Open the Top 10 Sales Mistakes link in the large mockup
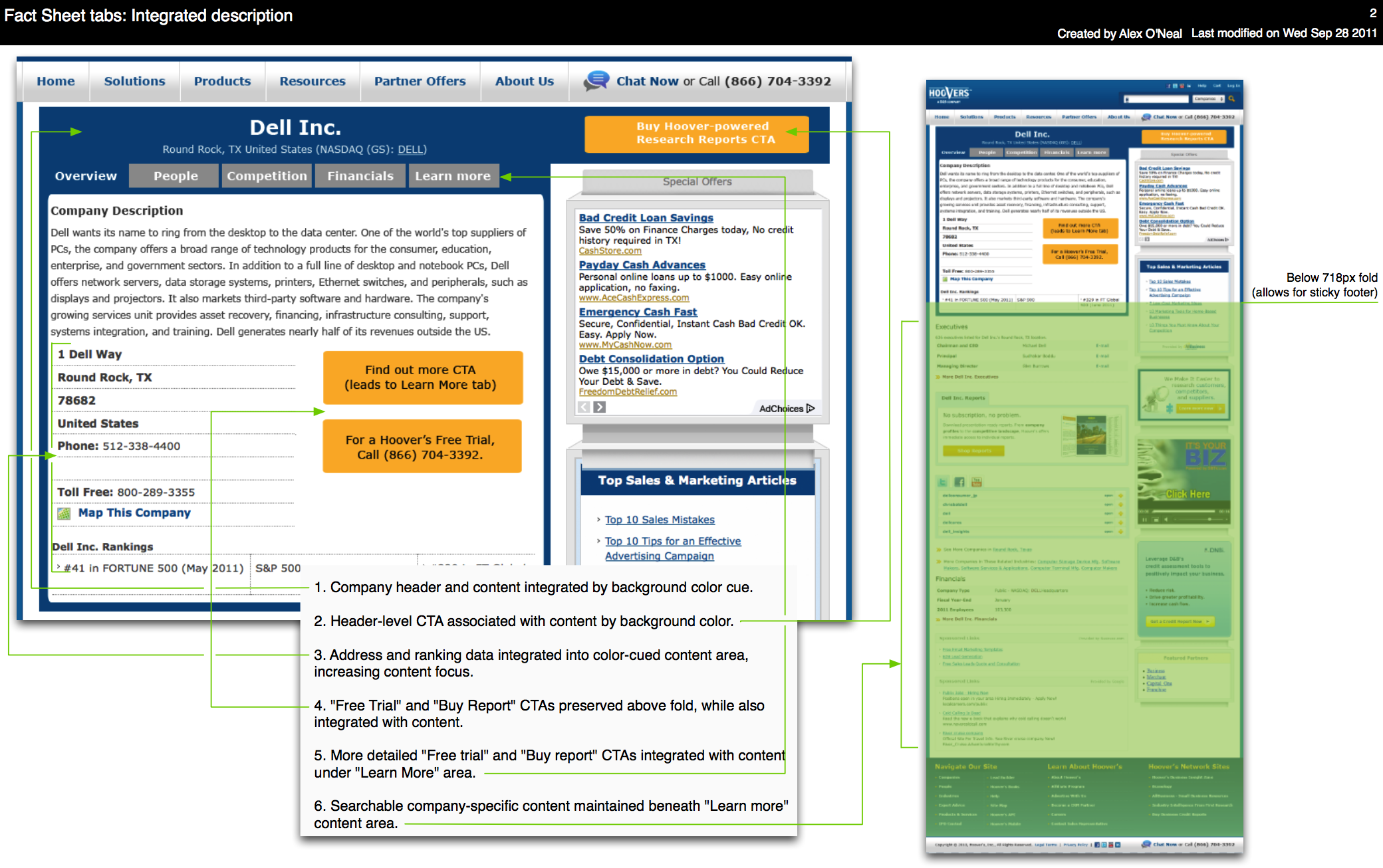This screenshot has width=1383, height=868. (659, 520)
